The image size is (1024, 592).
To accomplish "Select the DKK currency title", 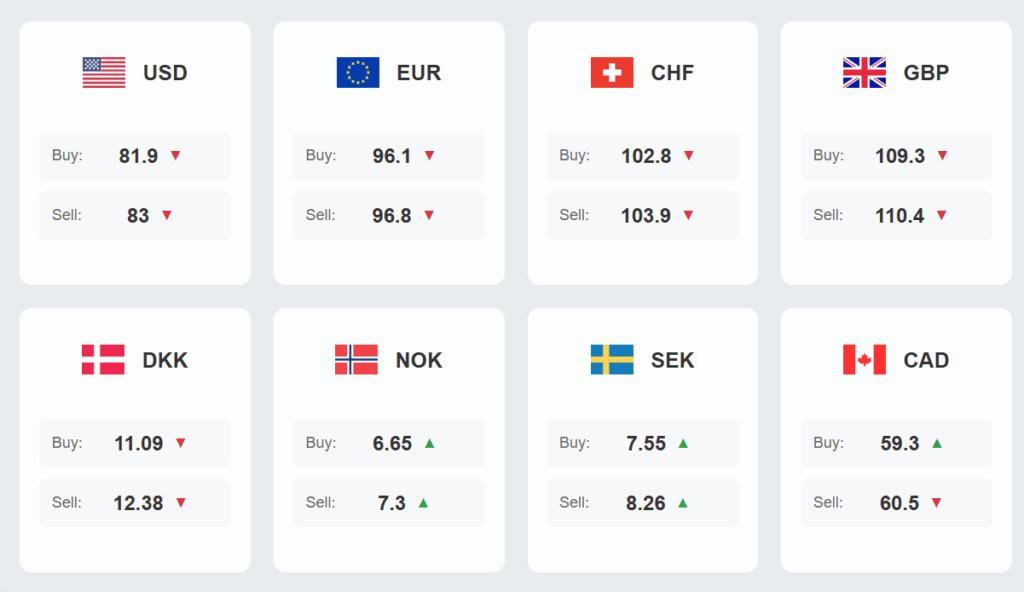I will (165, 360).
